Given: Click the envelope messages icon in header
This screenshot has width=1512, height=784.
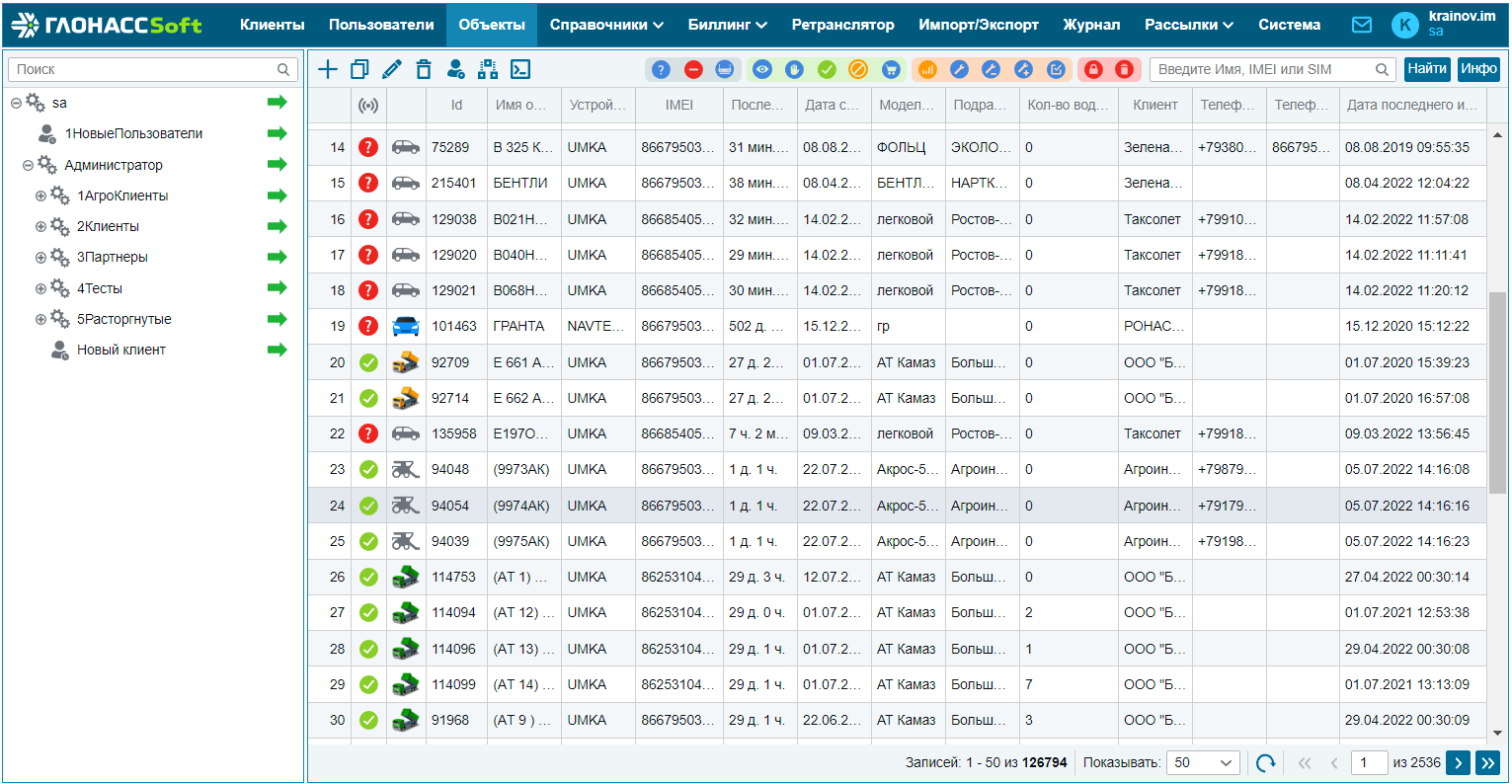Looking at the screenshot, I should (1362, 25).
